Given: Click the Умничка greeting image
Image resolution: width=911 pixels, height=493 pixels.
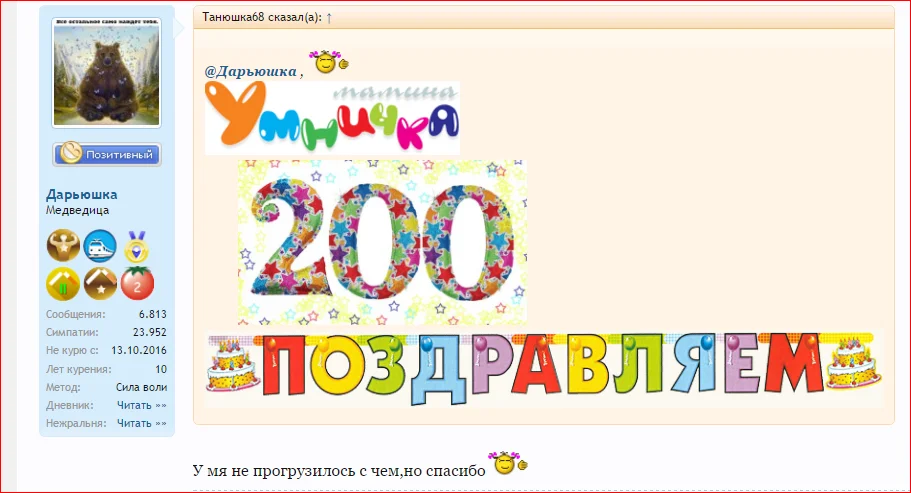Looking at the screenshot, I should [x=332, y=118].
